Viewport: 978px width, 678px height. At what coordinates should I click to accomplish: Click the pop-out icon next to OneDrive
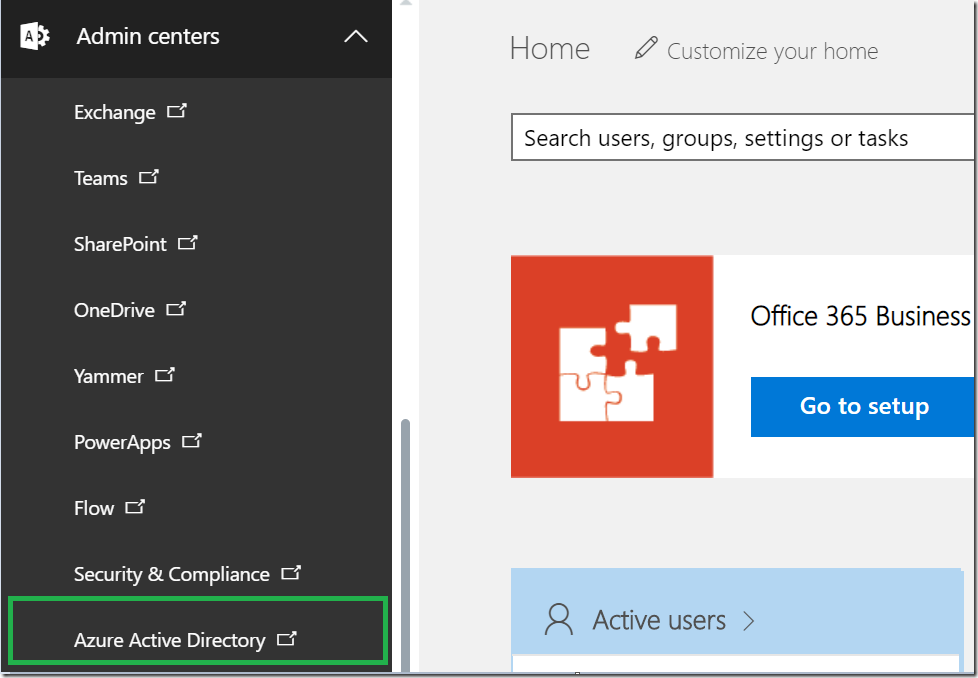coord(177,309)
